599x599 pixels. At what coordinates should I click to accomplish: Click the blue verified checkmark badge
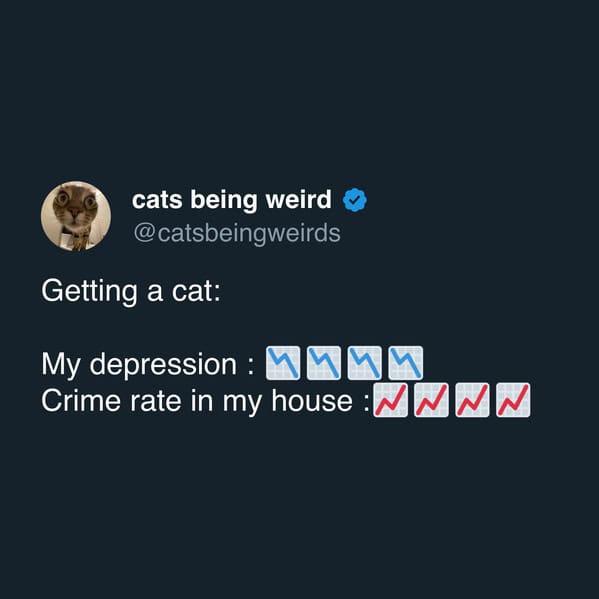[x=355, y=200]
